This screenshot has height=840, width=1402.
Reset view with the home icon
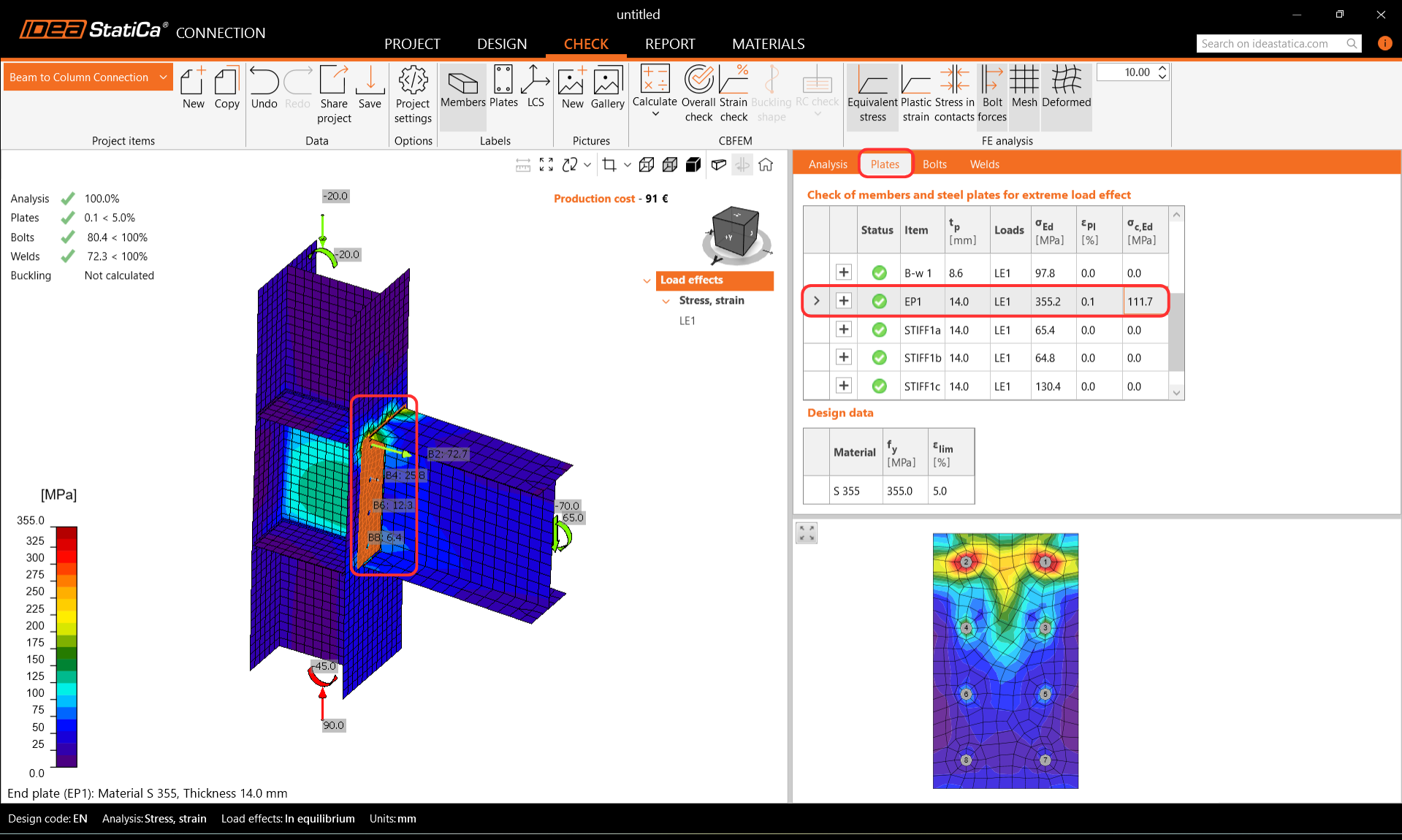(766, 165)
